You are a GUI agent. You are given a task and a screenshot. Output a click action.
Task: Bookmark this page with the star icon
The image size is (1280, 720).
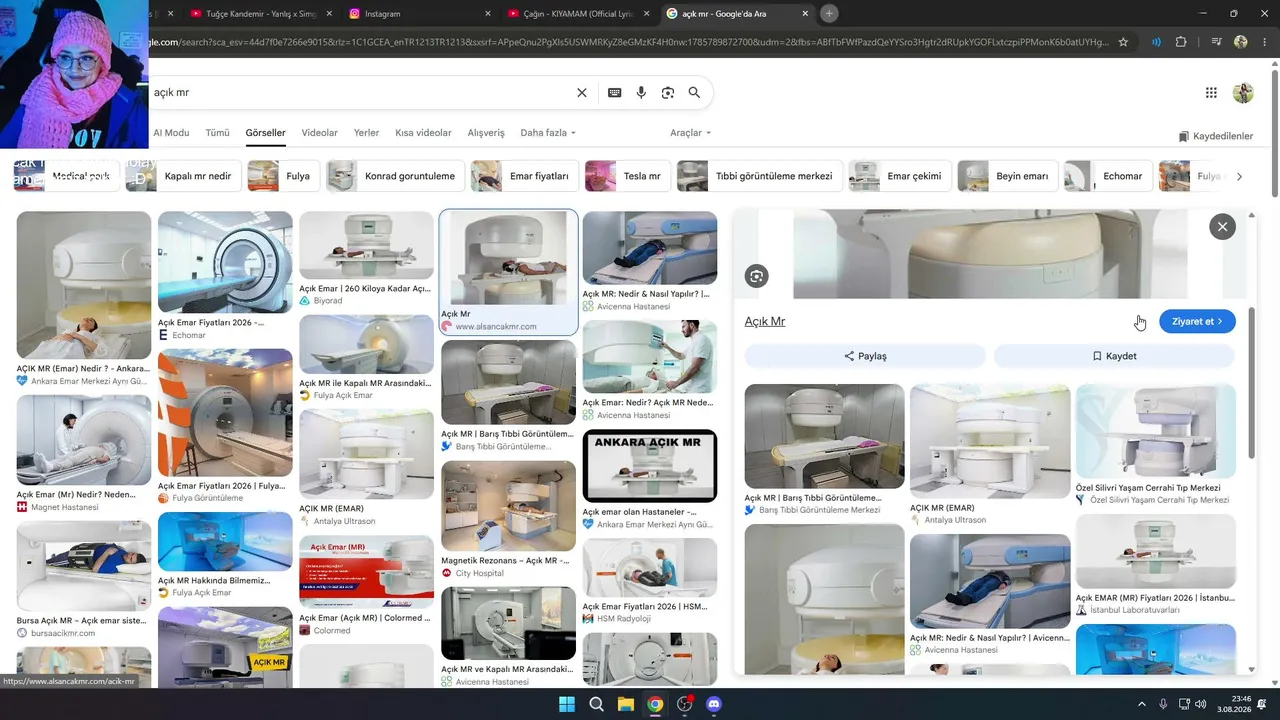click(1124, 42)
